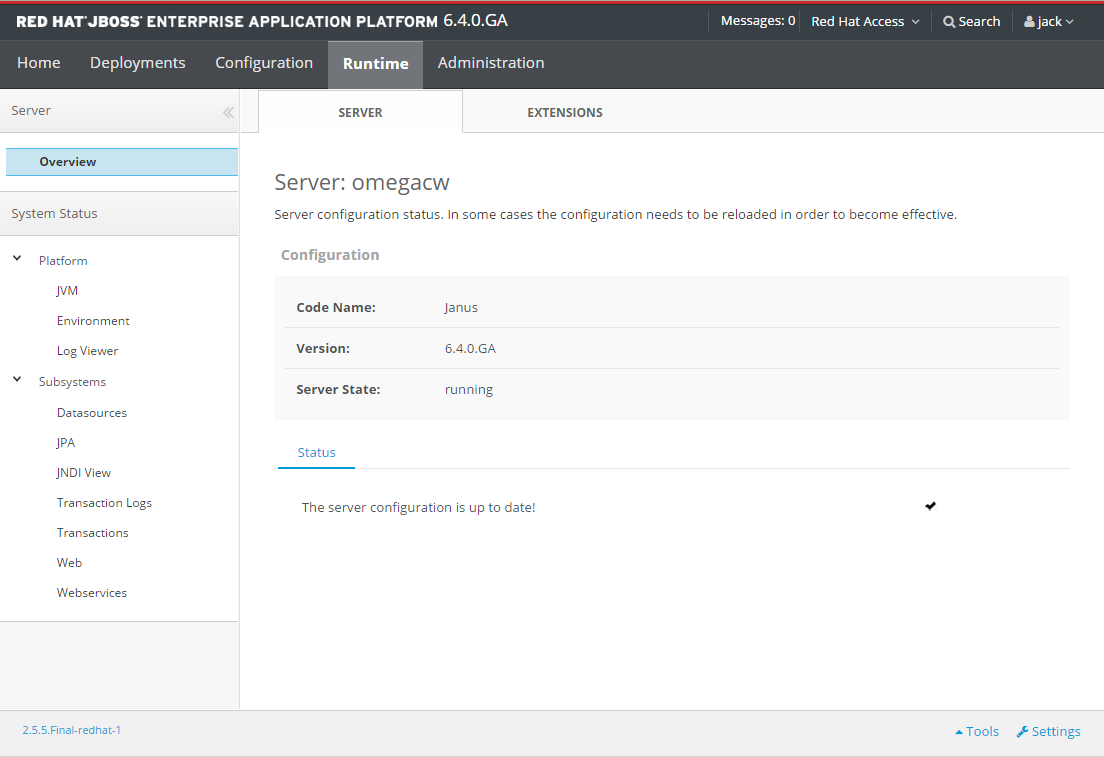Click the 2.5.5.Final-redhat-1 version link

click(71, 730)
